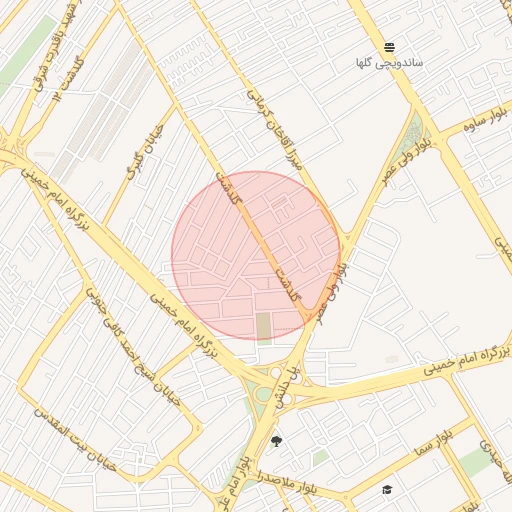Click the red highlighted circle area

point(256,255)
